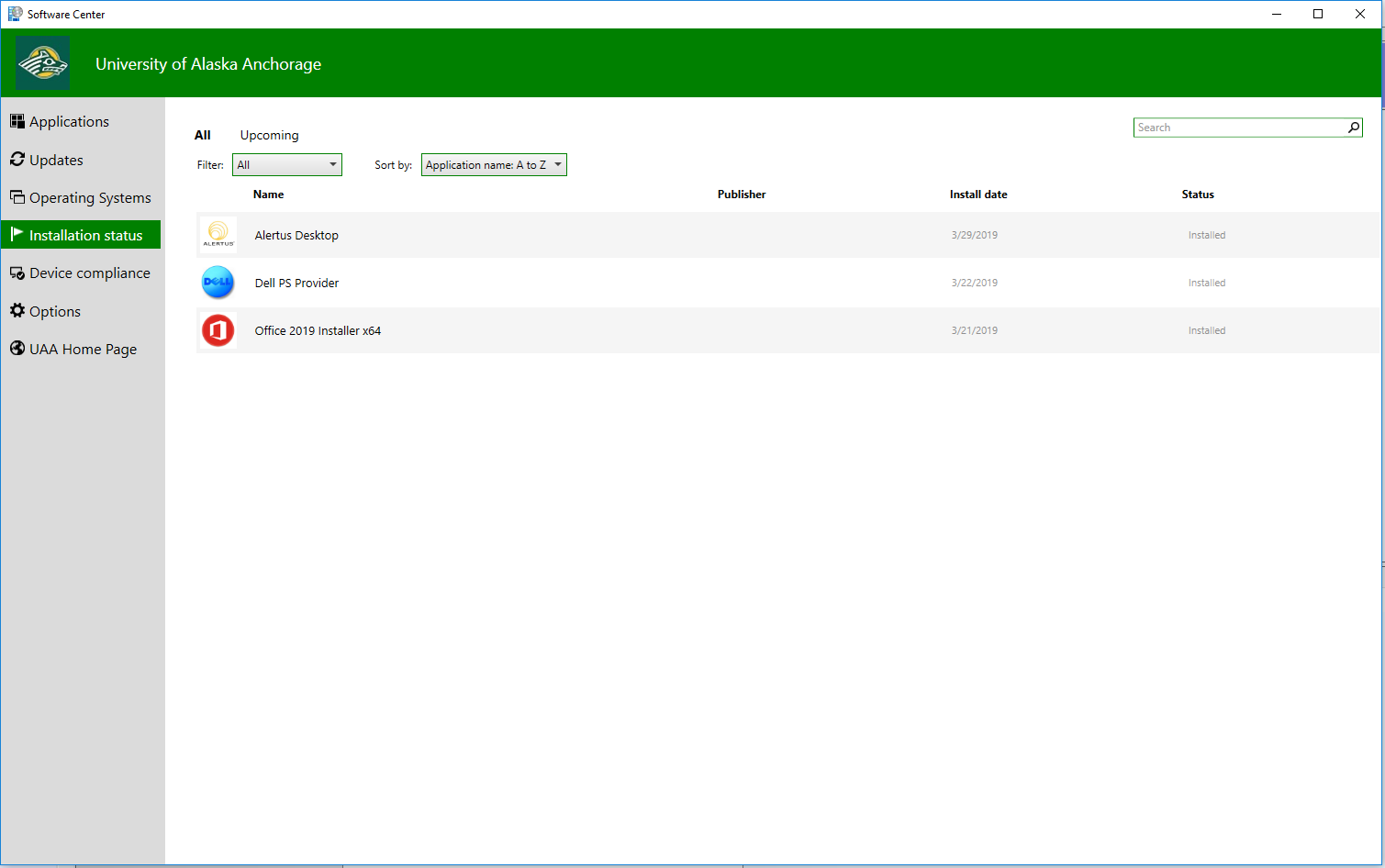
Task: Click the Alertus Desktop app icon
Action: click(218, 235)
